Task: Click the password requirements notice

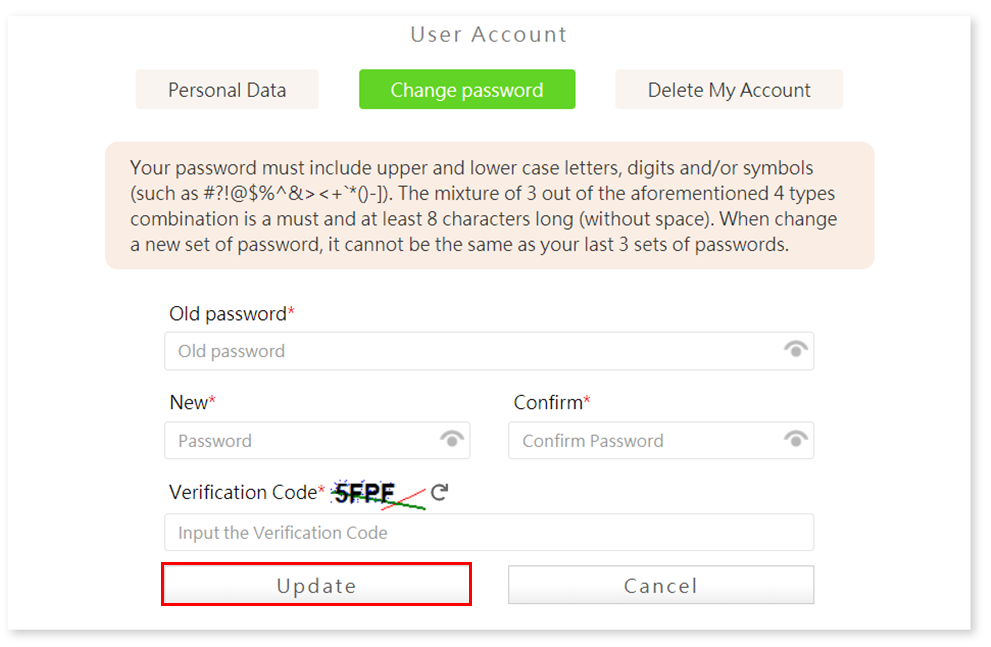Action: (x=489, y=206)
